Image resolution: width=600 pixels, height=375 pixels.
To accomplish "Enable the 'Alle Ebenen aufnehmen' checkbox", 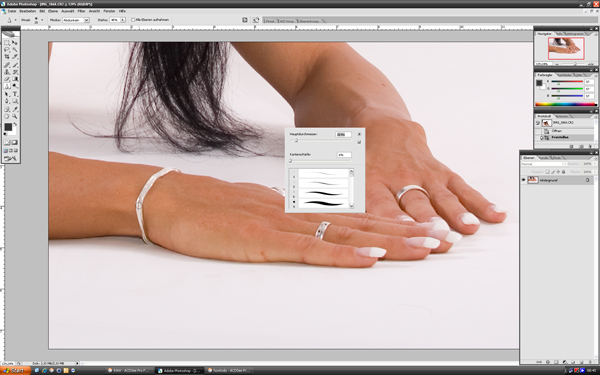I will click(133, 20).
